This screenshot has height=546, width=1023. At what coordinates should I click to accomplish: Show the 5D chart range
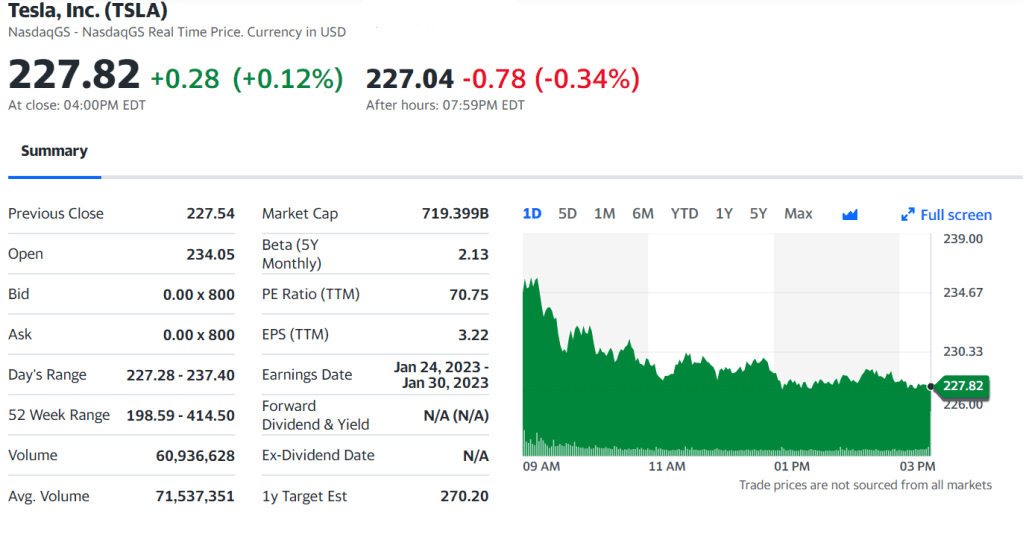[x=568, y=214]
